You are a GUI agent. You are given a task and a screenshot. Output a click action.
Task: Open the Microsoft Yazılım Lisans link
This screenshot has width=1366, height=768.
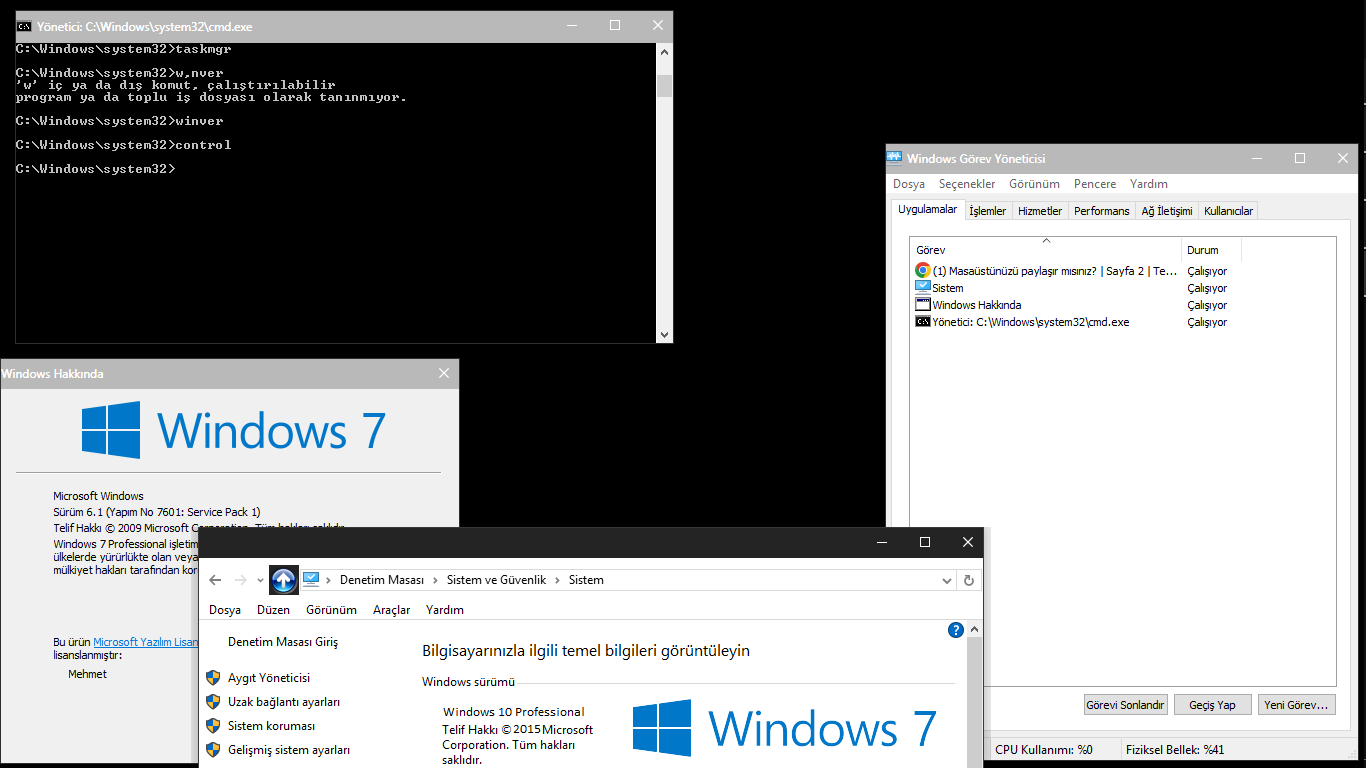point(146,642)
